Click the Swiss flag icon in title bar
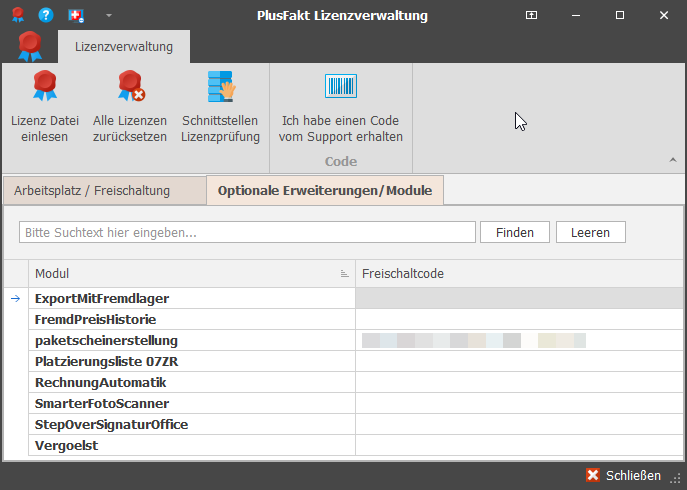 pos(76,15)
